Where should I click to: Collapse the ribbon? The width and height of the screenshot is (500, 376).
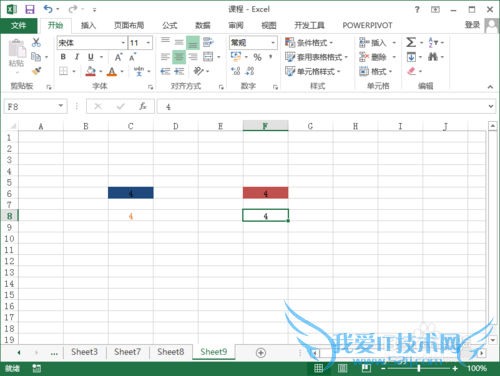click(490, 87)
